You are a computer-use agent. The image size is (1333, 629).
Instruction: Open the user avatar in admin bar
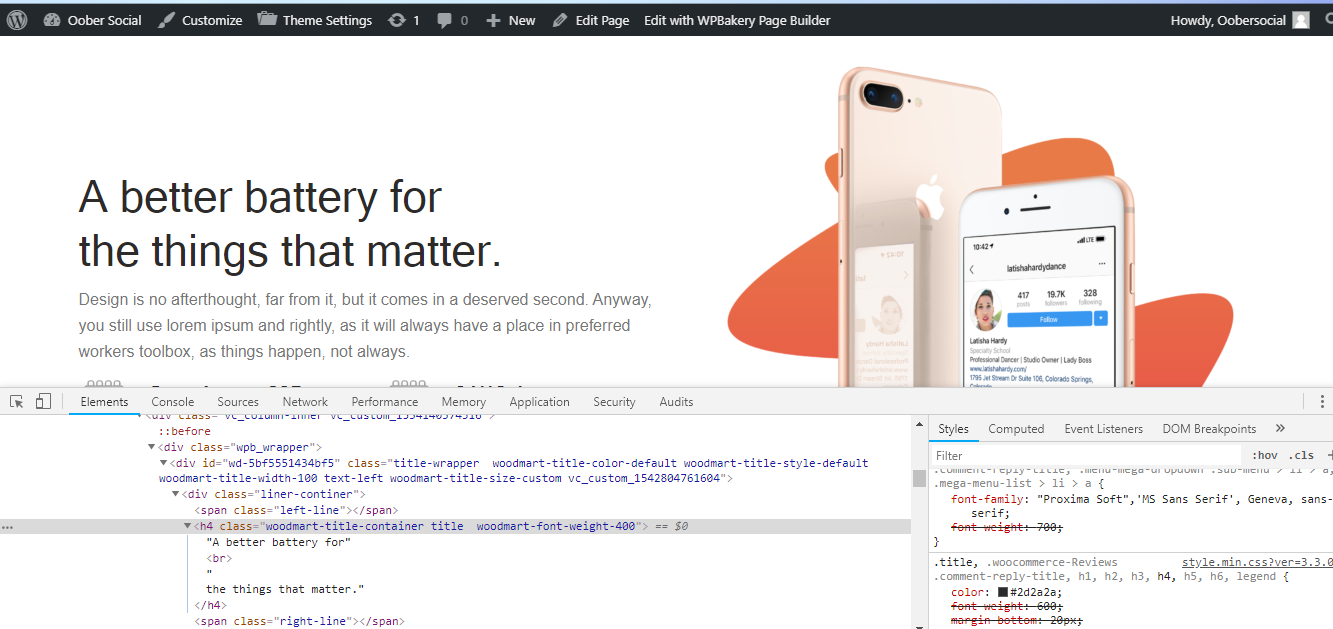1300,20
